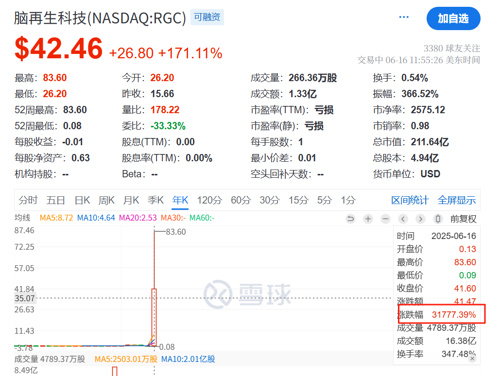Click the 量比 value 178.22
The width and height of the screenshot is (500, 376).
[x=165, y=110]
